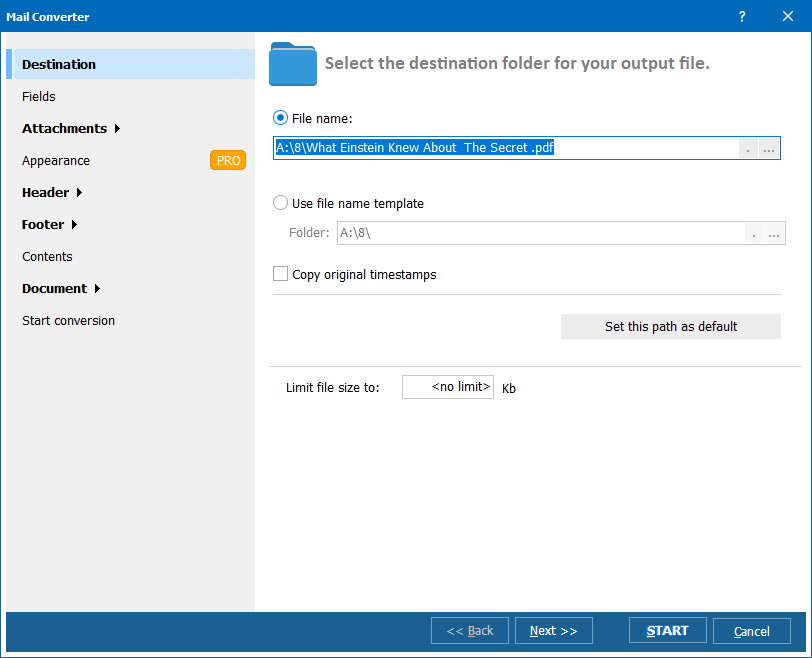Click the dot button beside File name field
Viewport: 812px width, 658px height.
click(x=749, y=149)
